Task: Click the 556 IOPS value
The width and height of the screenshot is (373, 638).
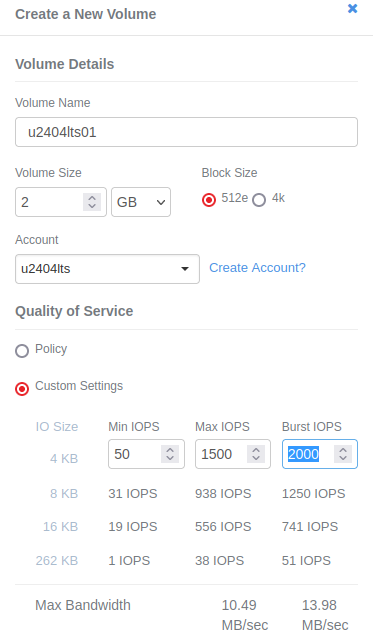Action: (223, 527)
